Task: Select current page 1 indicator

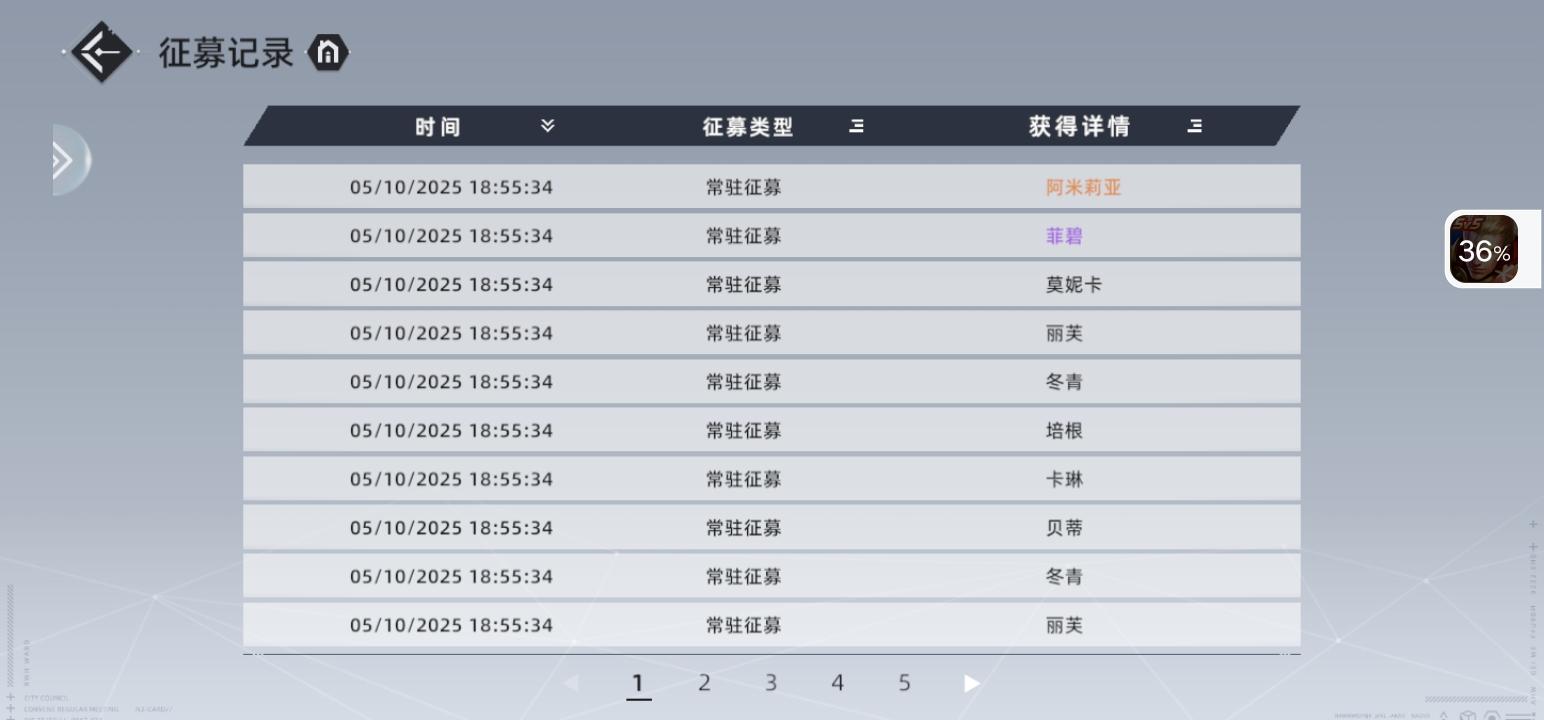Action: (x=638, y=684)
